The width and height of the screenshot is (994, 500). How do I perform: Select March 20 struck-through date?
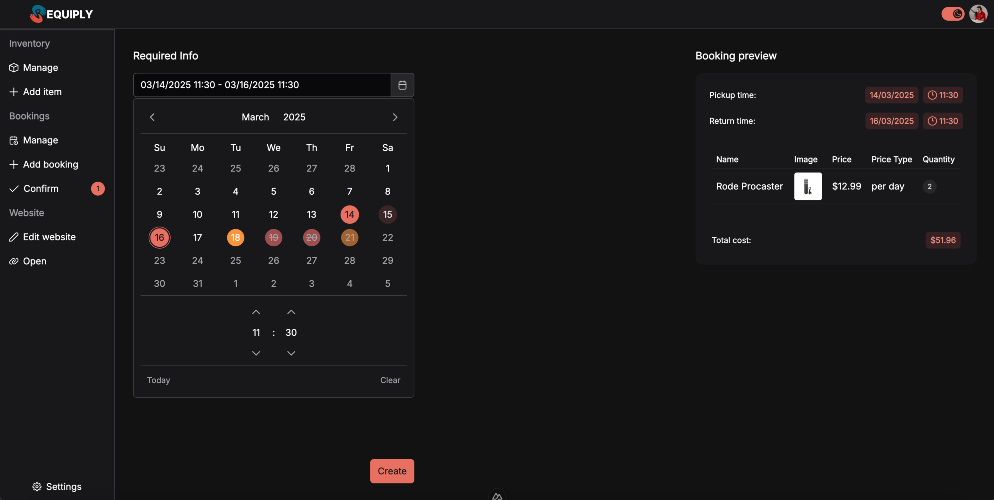coord(311,238)
